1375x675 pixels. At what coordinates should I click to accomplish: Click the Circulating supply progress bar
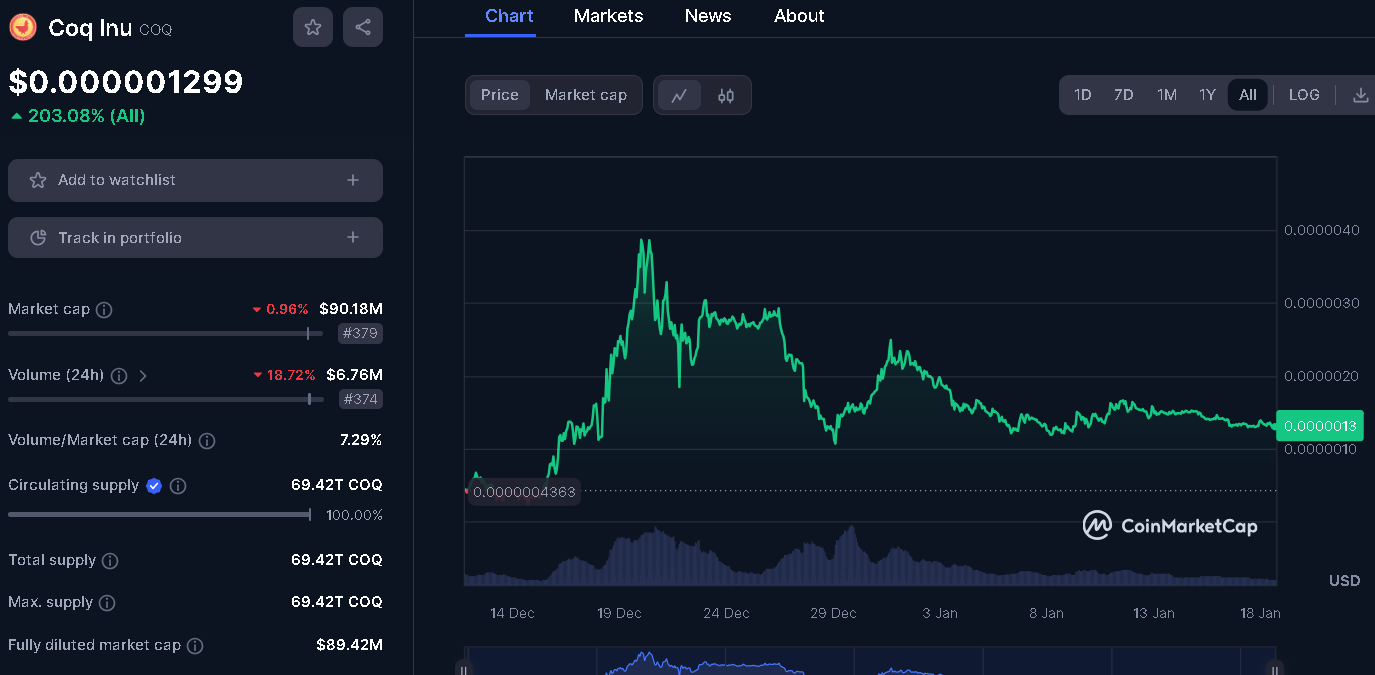point(160,515)
